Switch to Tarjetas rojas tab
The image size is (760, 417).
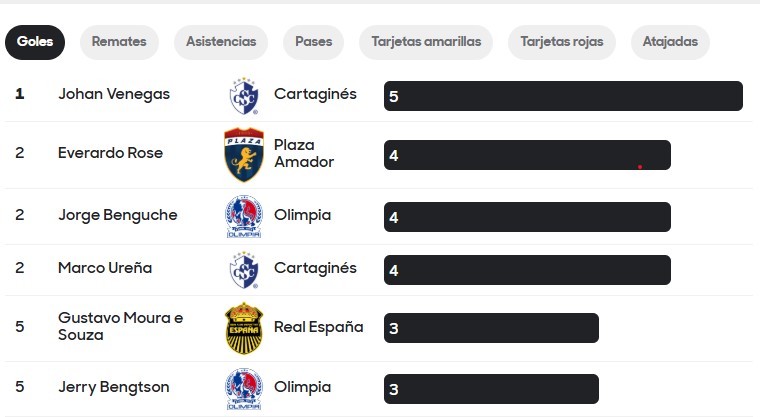(x=562, y=42)
